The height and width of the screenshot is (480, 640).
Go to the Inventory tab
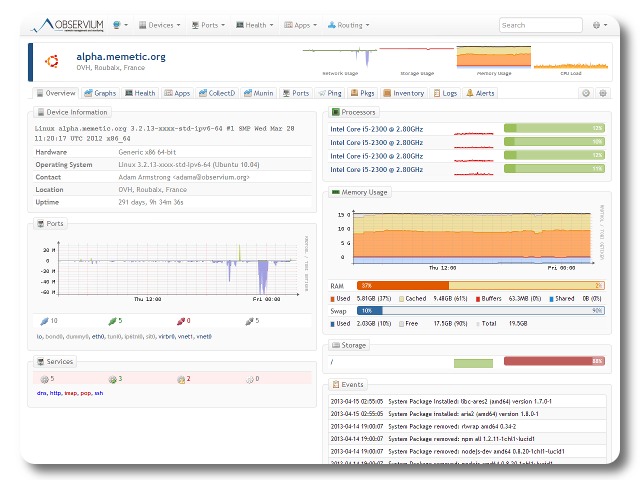pyautogui.click(x=403, y=93)
